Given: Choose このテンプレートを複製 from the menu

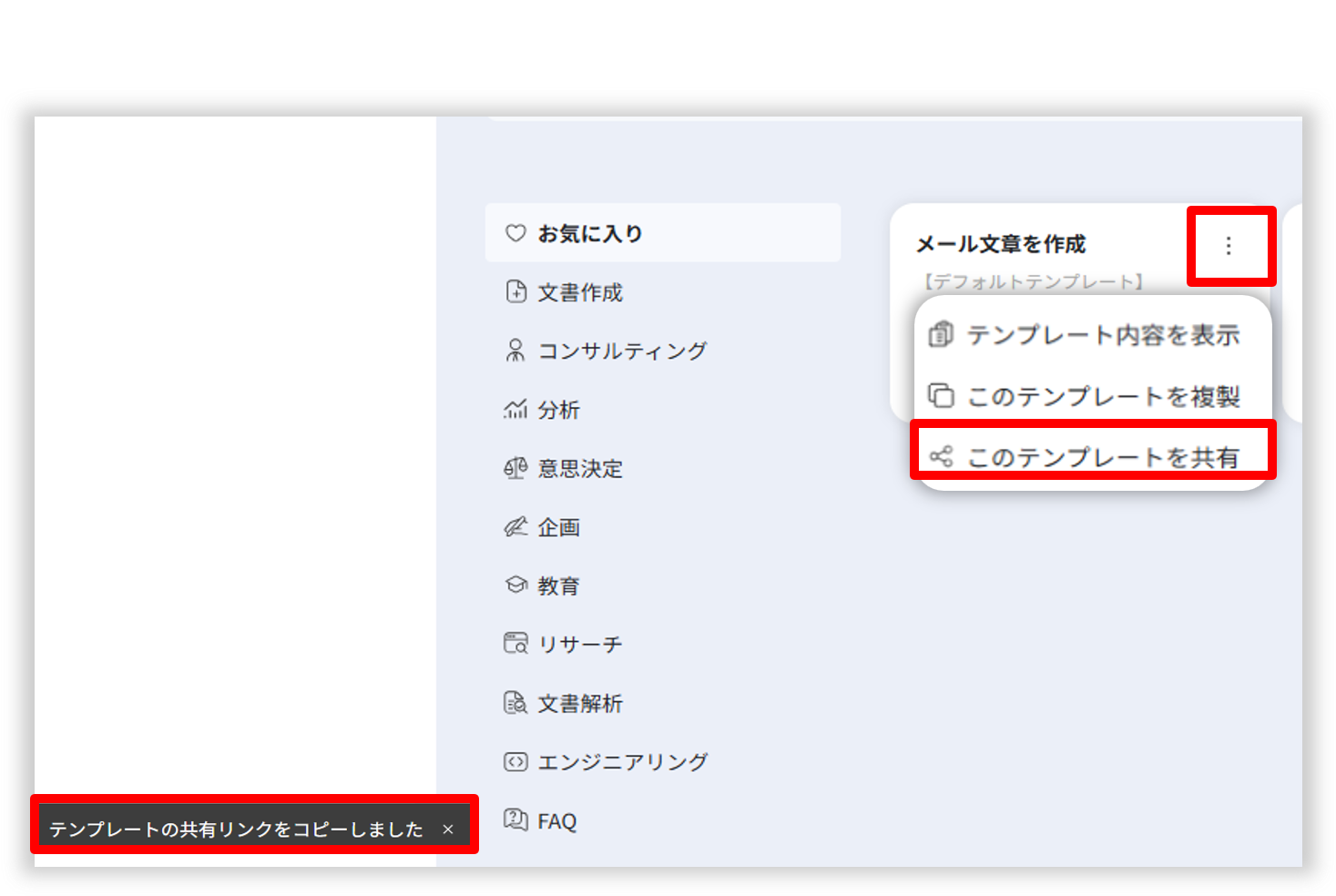Looking at the screenshot, I should 1102,396.
